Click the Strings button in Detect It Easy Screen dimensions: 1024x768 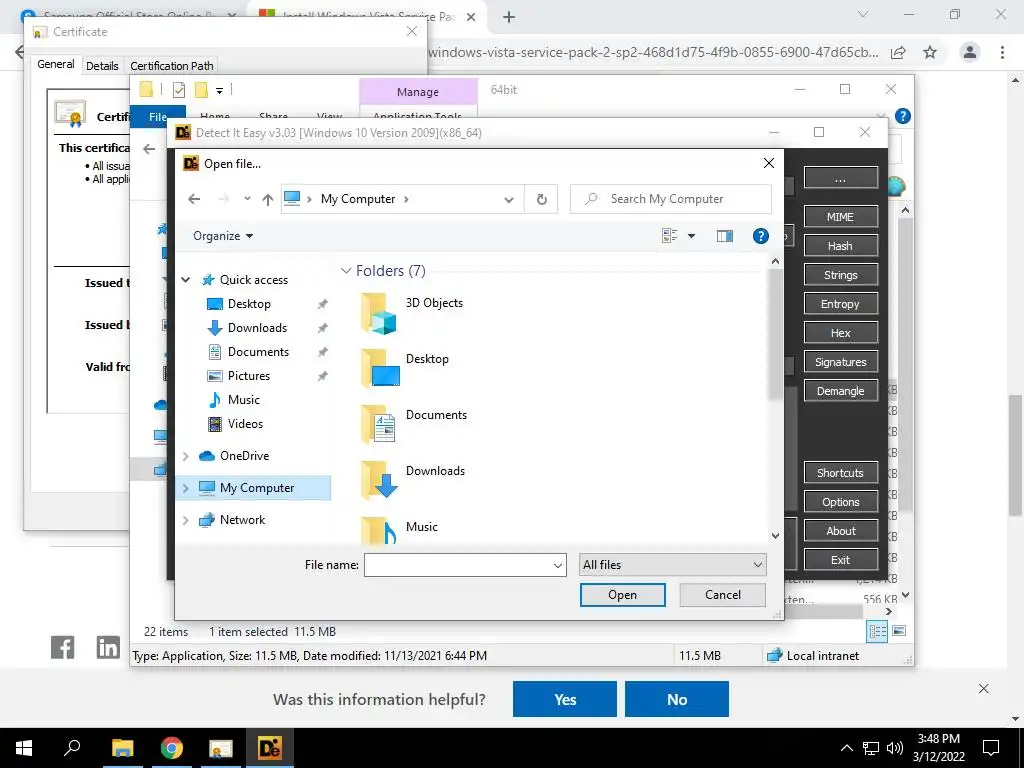tap(840, 275)
